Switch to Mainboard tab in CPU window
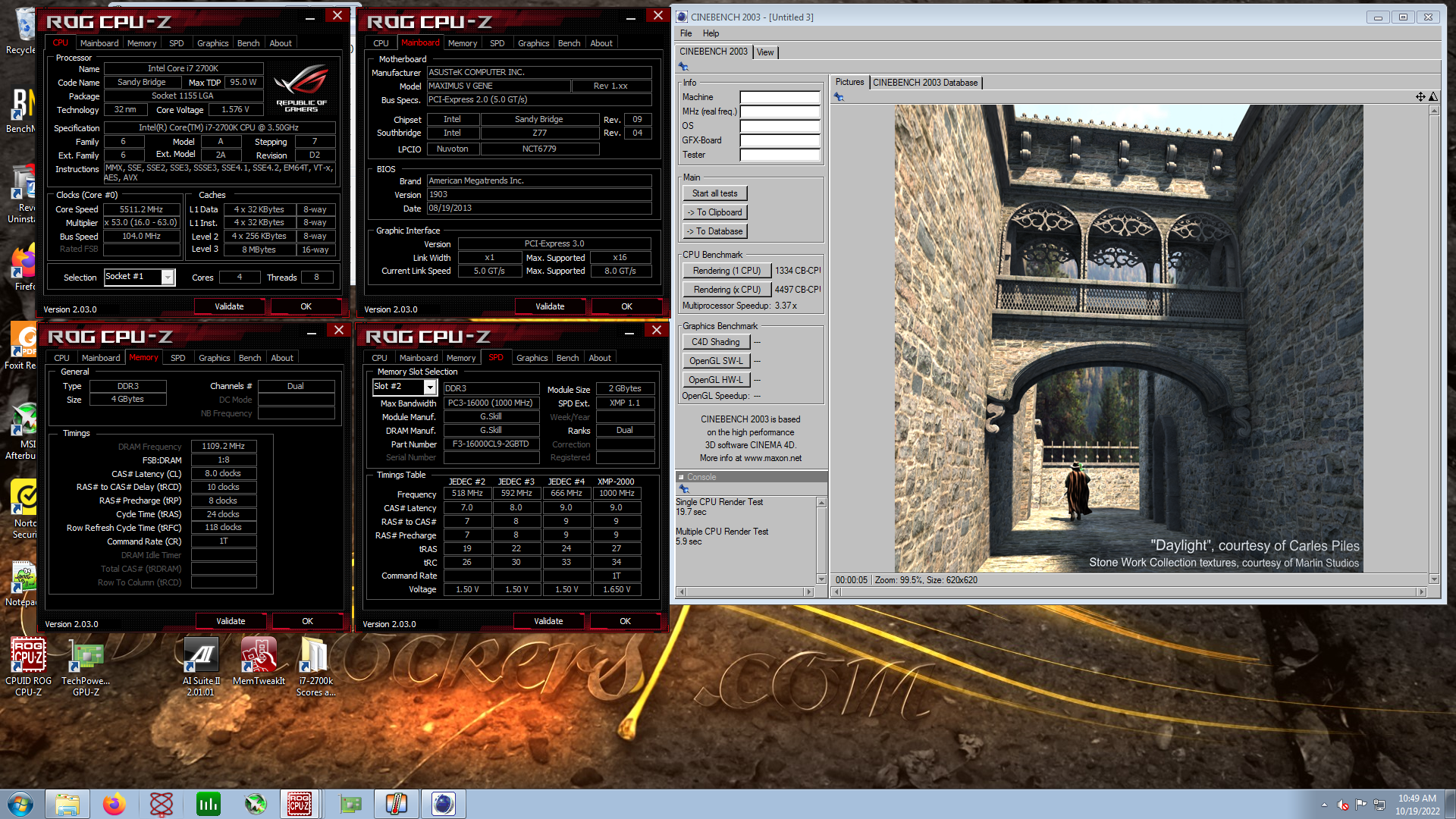Image resolution: width=1456 pixels, height=819 pixels. click(x=99, y=43)
